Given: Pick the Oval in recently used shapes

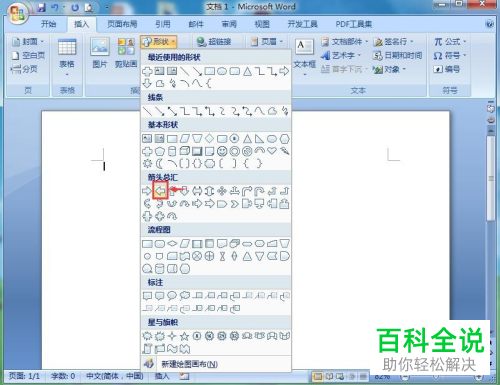Looking at the screenshot, I should pyautogui.click(x=222, y=71).
